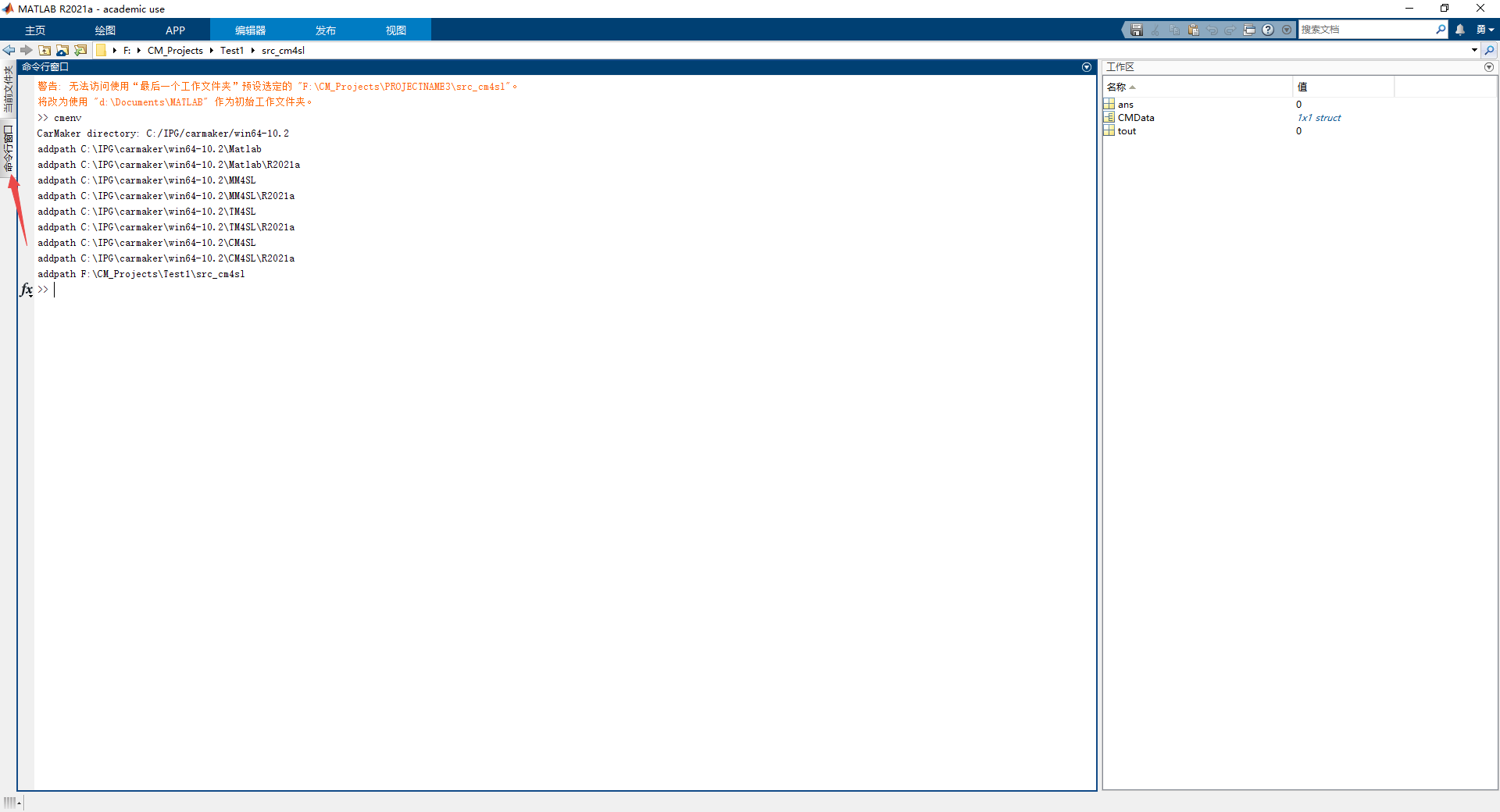Browse for folder icon
The height and width of the screenshot is (812, 1500).
(80, 50)
